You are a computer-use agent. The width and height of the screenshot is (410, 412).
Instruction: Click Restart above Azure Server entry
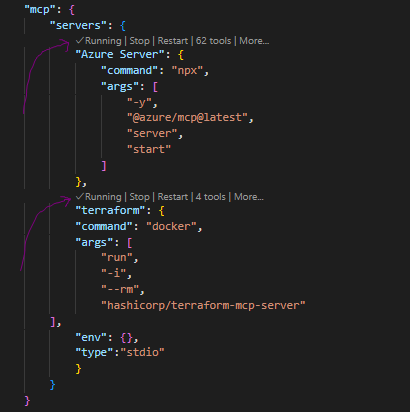point(173,41)
